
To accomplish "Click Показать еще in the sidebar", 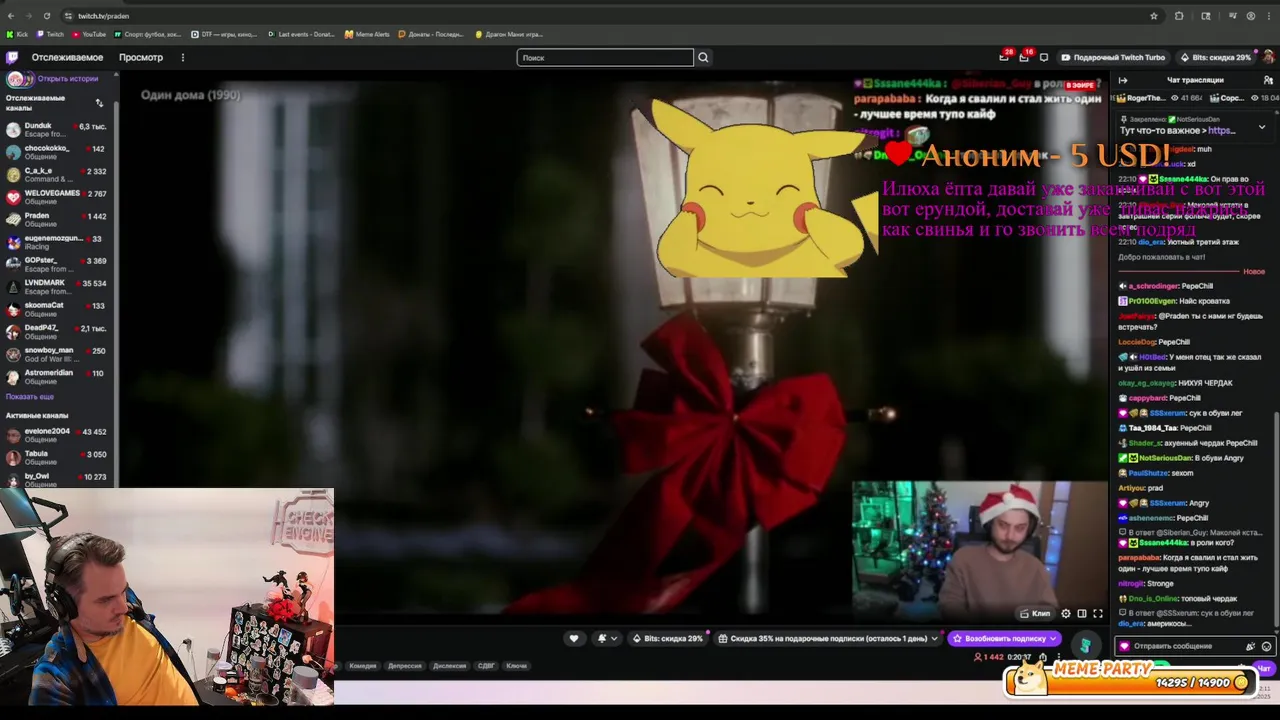I will (30, 397).
